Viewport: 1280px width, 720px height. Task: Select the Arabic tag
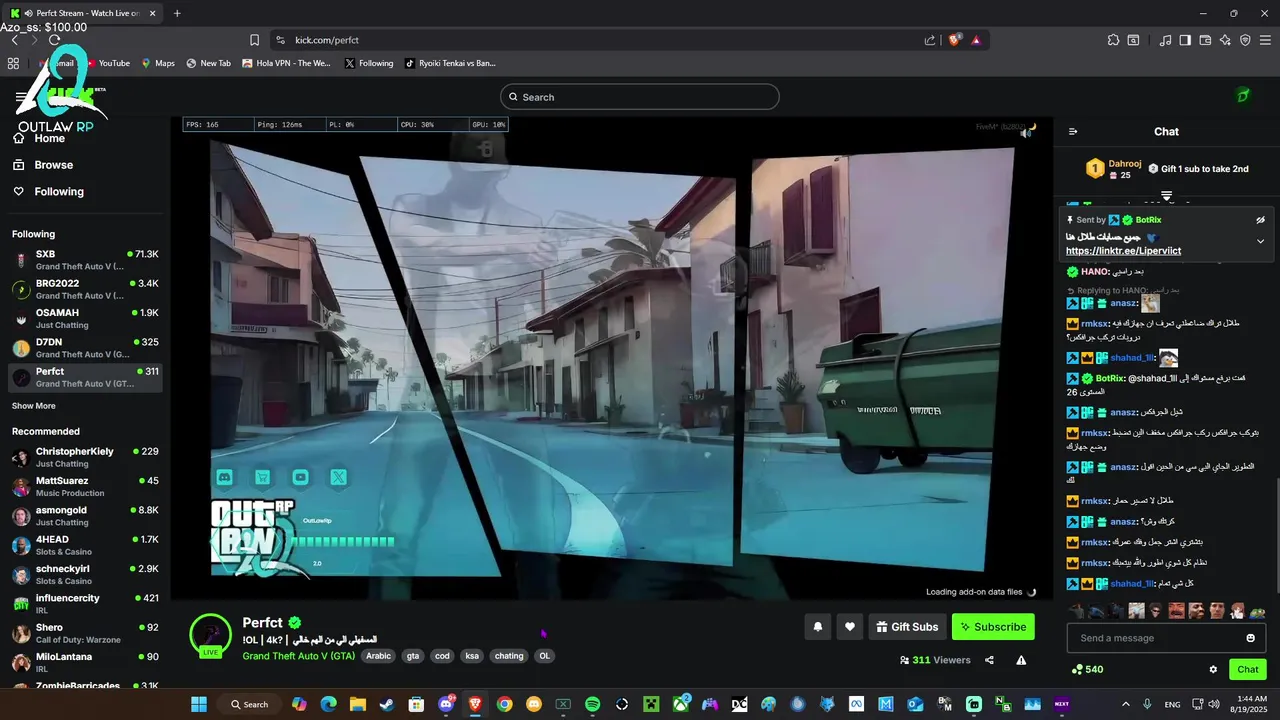(378, 656)
